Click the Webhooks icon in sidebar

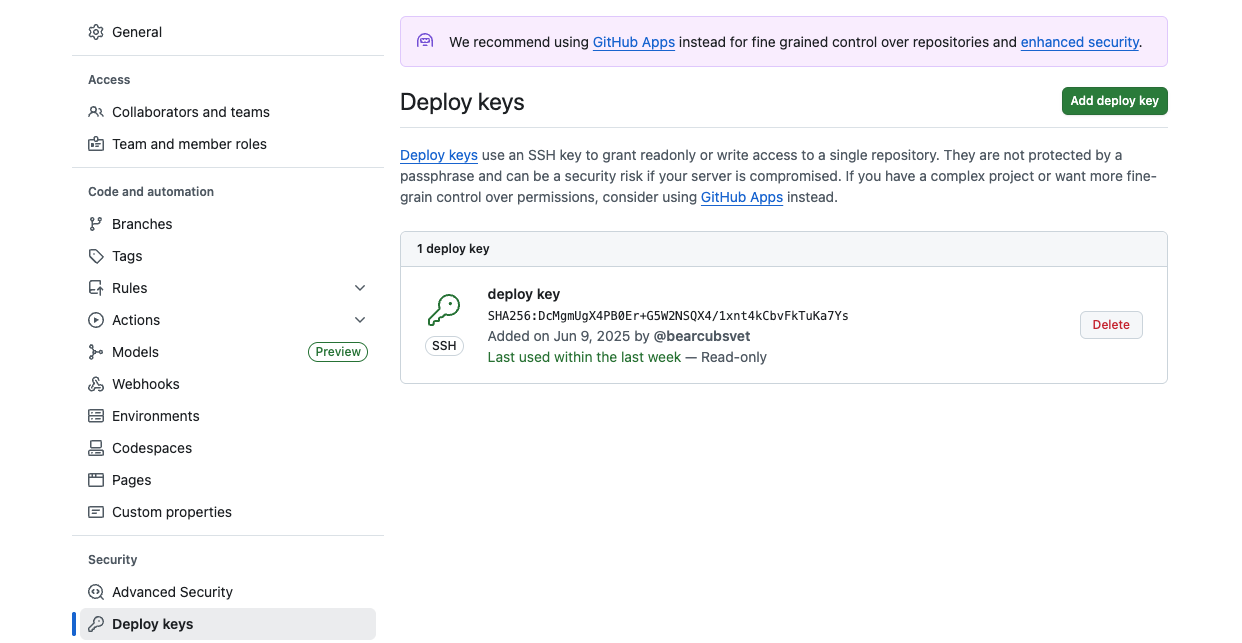click(96, 384)
